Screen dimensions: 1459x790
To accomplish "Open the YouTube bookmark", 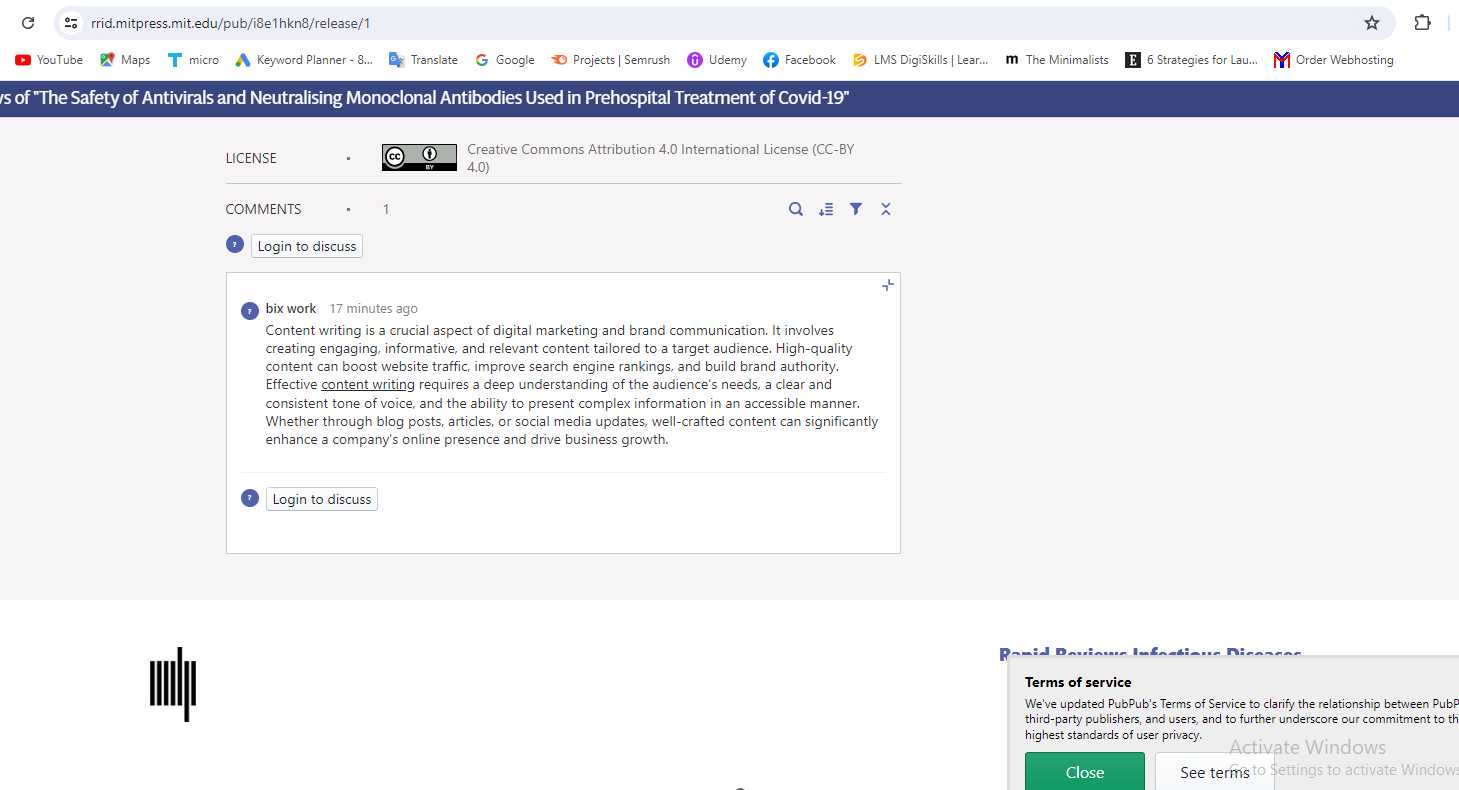I will point(49,60).
